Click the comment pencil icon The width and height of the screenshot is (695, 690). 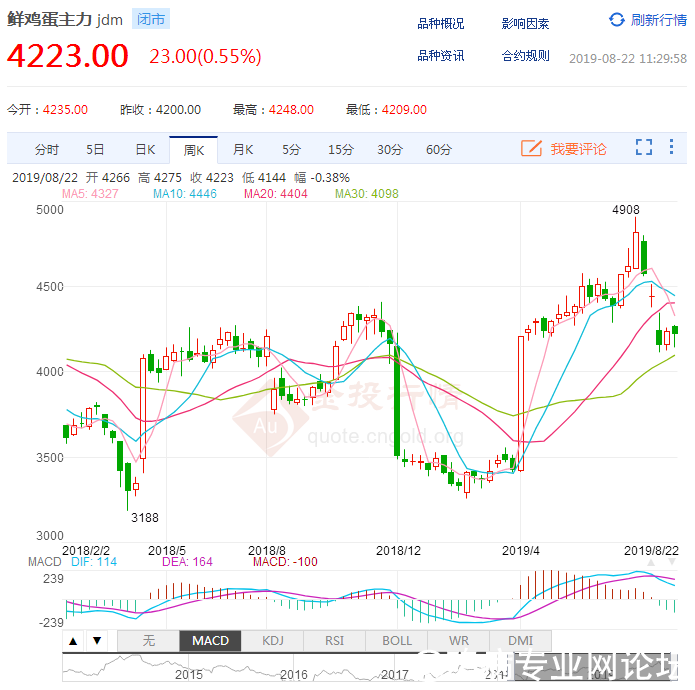click(531, 149)
